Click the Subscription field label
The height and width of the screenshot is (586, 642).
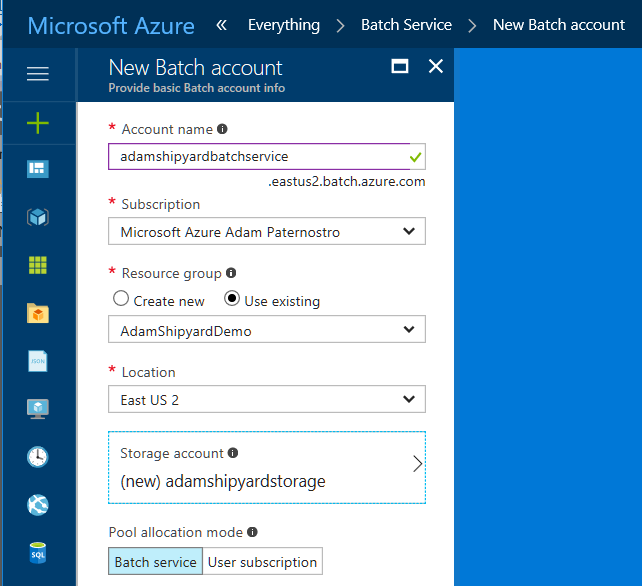[x=160, y=204]
